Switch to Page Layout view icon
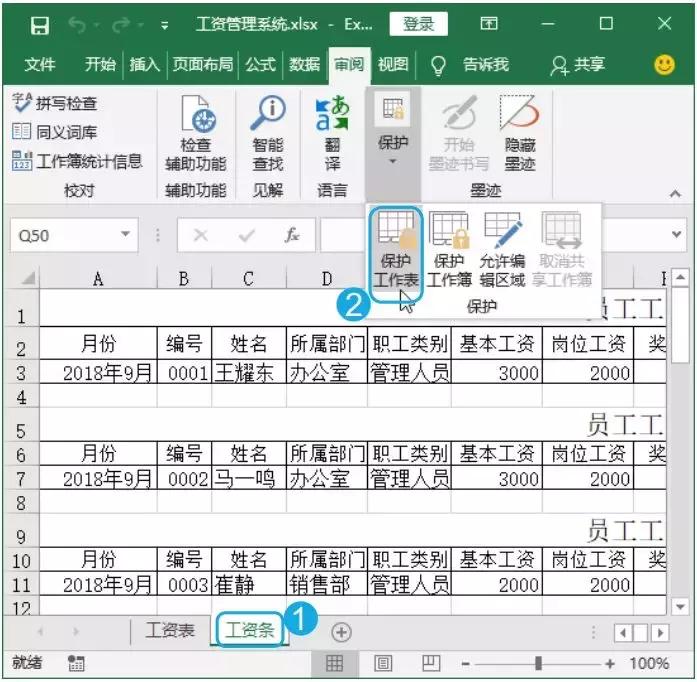The width and height of the screenshot is (697, 682). click(x=383, y=663)
